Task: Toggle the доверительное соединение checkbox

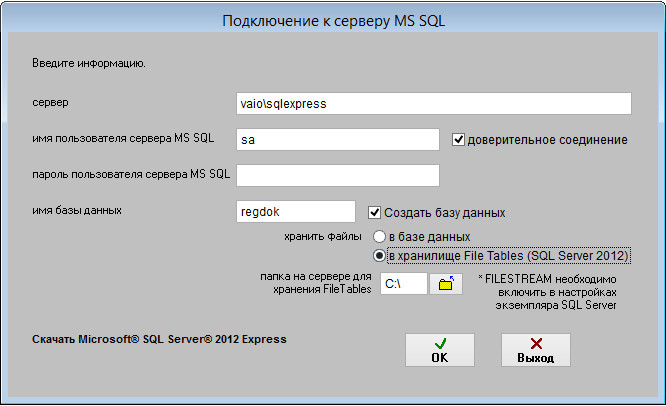Action: [458, 139]
